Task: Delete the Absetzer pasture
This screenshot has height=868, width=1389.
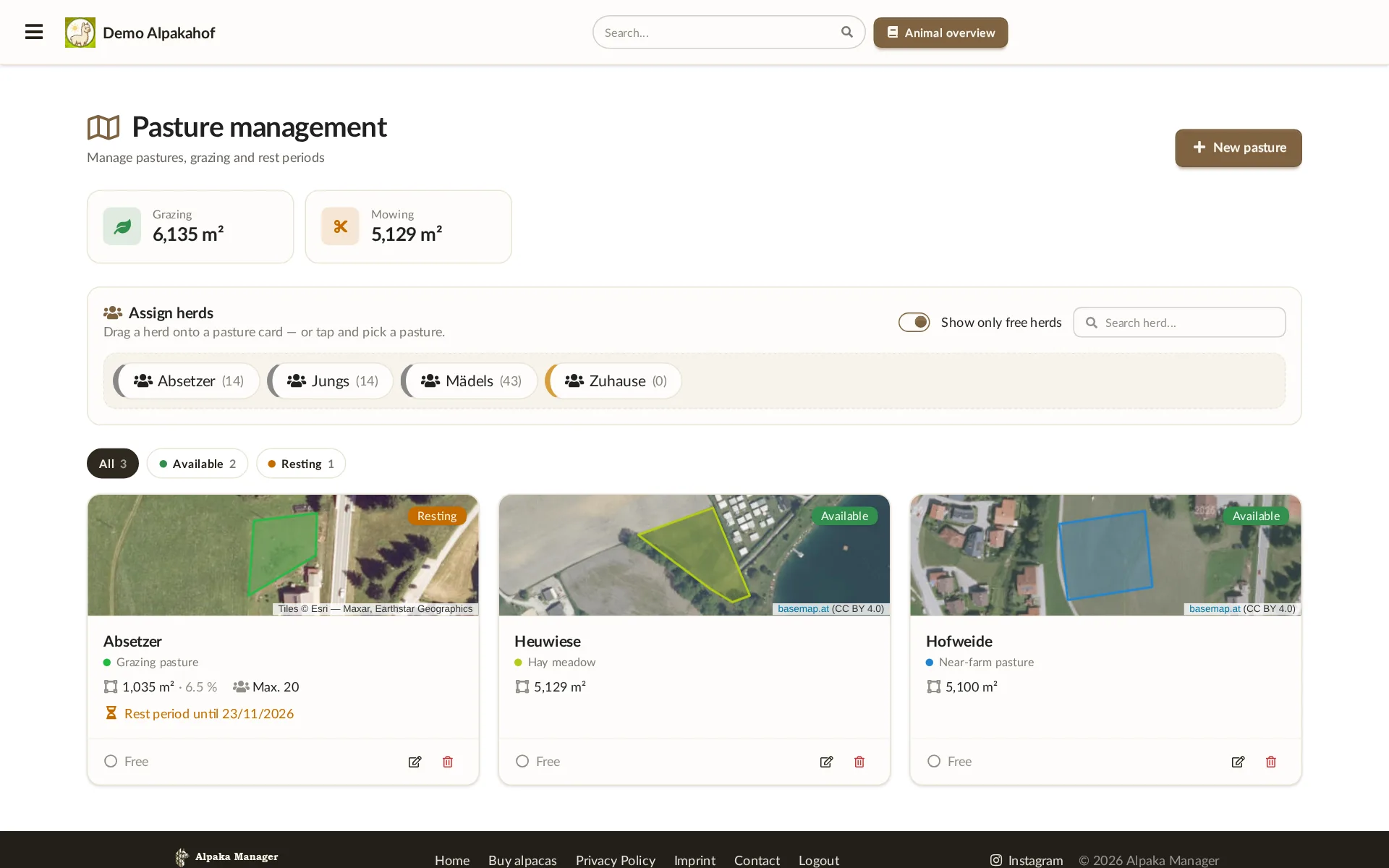Action: click(448, 762)
